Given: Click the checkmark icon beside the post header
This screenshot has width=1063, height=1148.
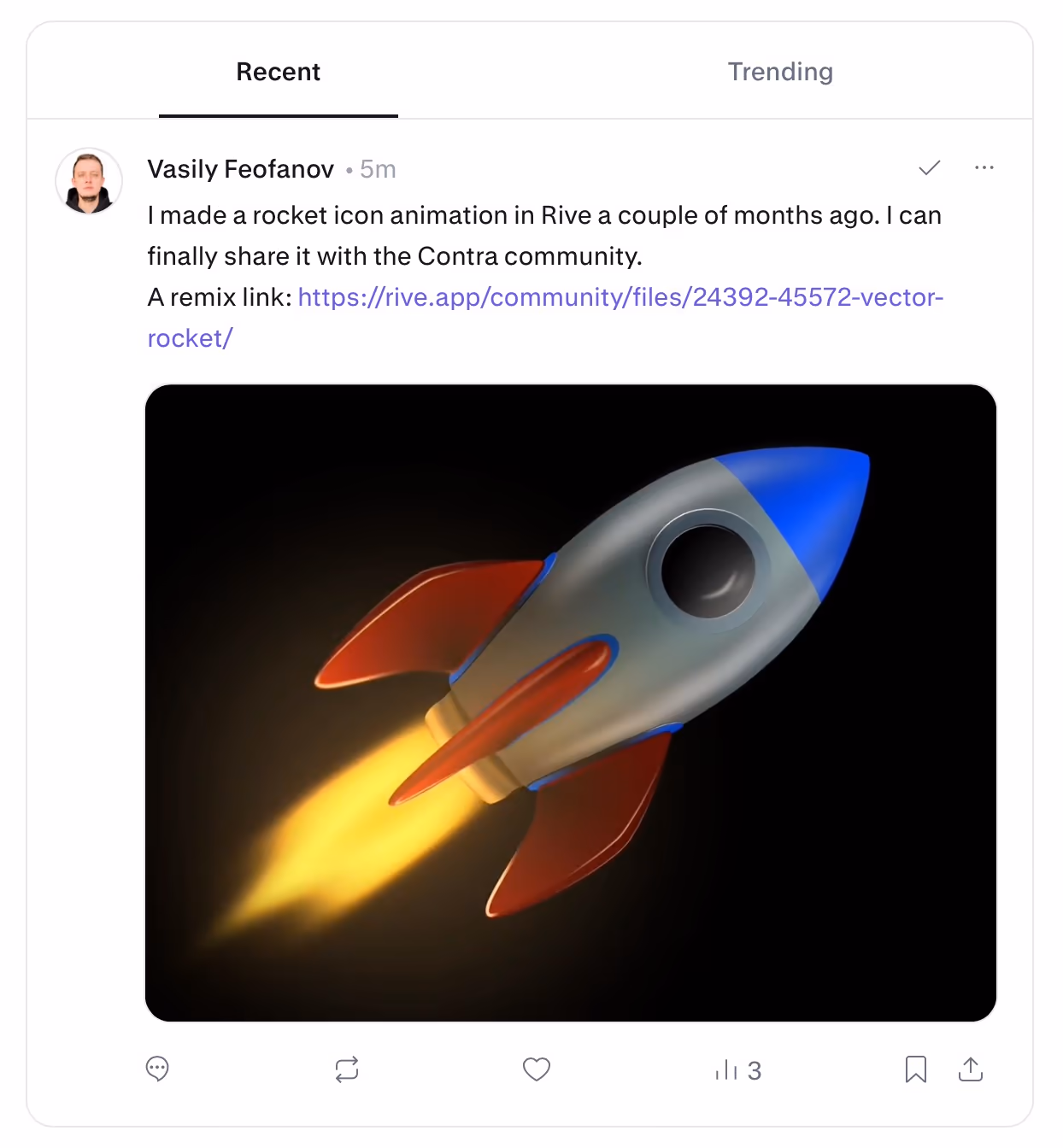Looking at the screenshot, I should [x=930, y=168].
